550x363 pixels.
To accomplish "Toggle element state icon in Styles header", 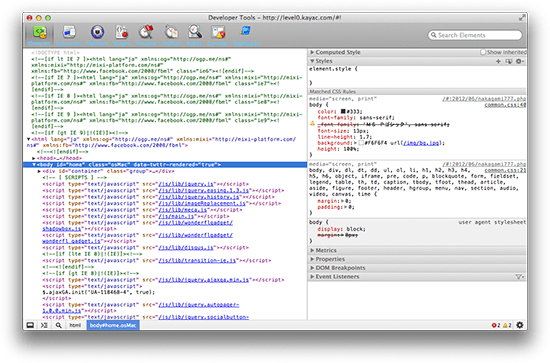I will [509, 61].
